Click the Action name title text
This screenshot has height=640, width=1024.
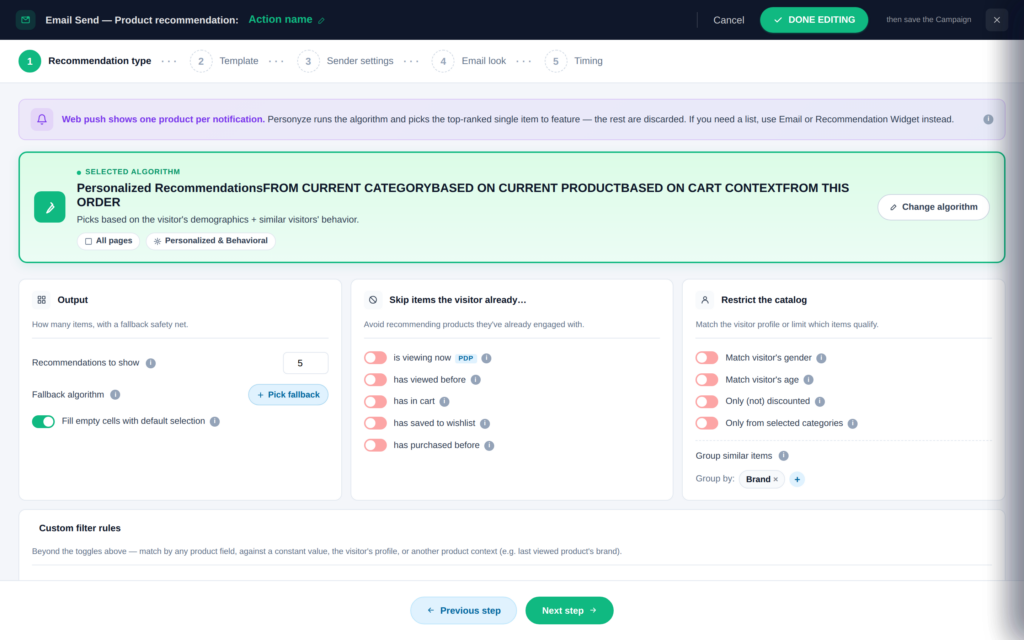tap(280, 20)
